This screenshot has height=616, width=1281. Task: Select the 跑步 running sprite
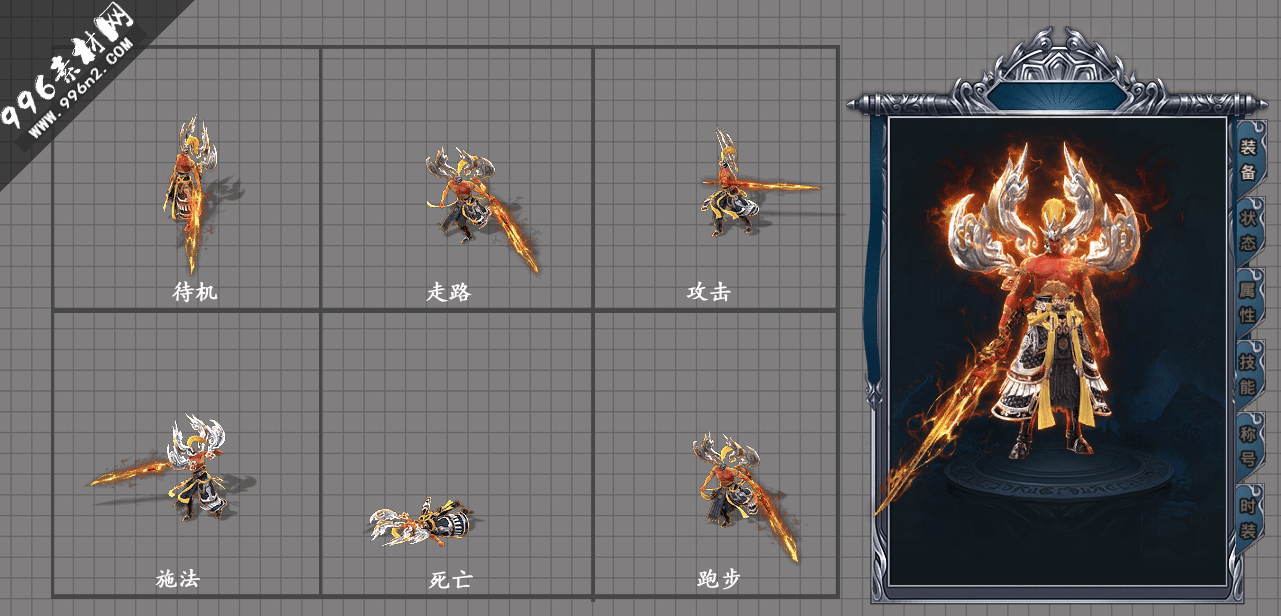[x=745, y=495]
